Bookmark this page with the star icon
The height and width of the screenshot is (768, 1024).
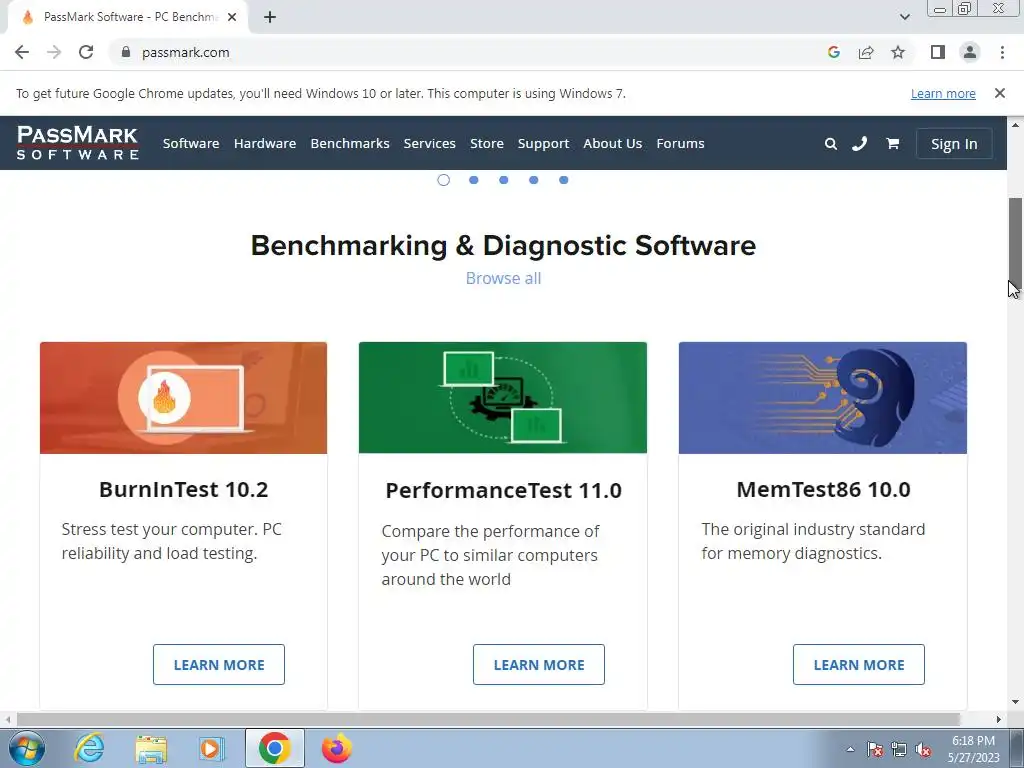point(898,52)
